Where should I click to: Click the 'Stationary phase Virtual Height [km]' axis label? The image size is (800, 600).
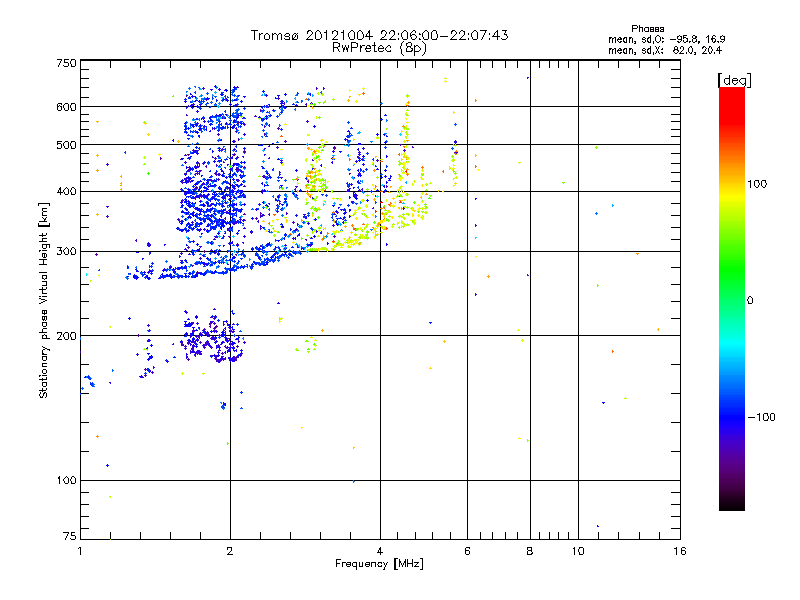coord(43,300)
